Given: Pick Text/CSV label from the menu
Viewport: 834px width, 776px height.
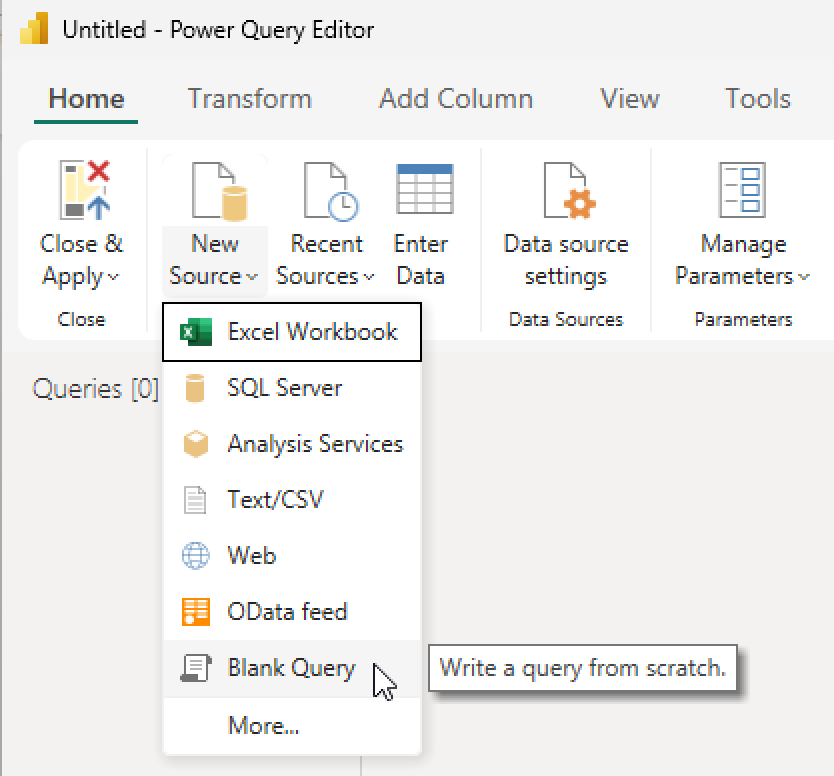Looking at the screenshot, I should pos(276,499).
